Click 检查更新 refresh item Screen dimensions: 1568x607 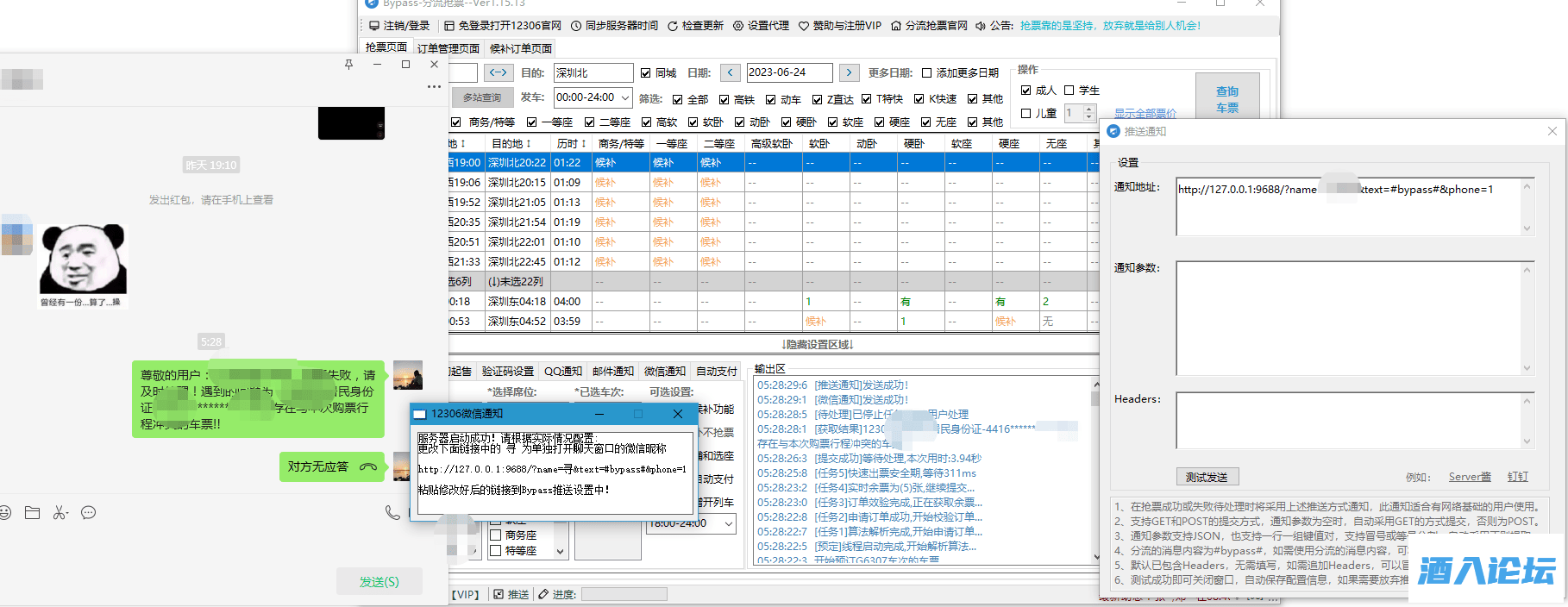click(x=695, y=26)
